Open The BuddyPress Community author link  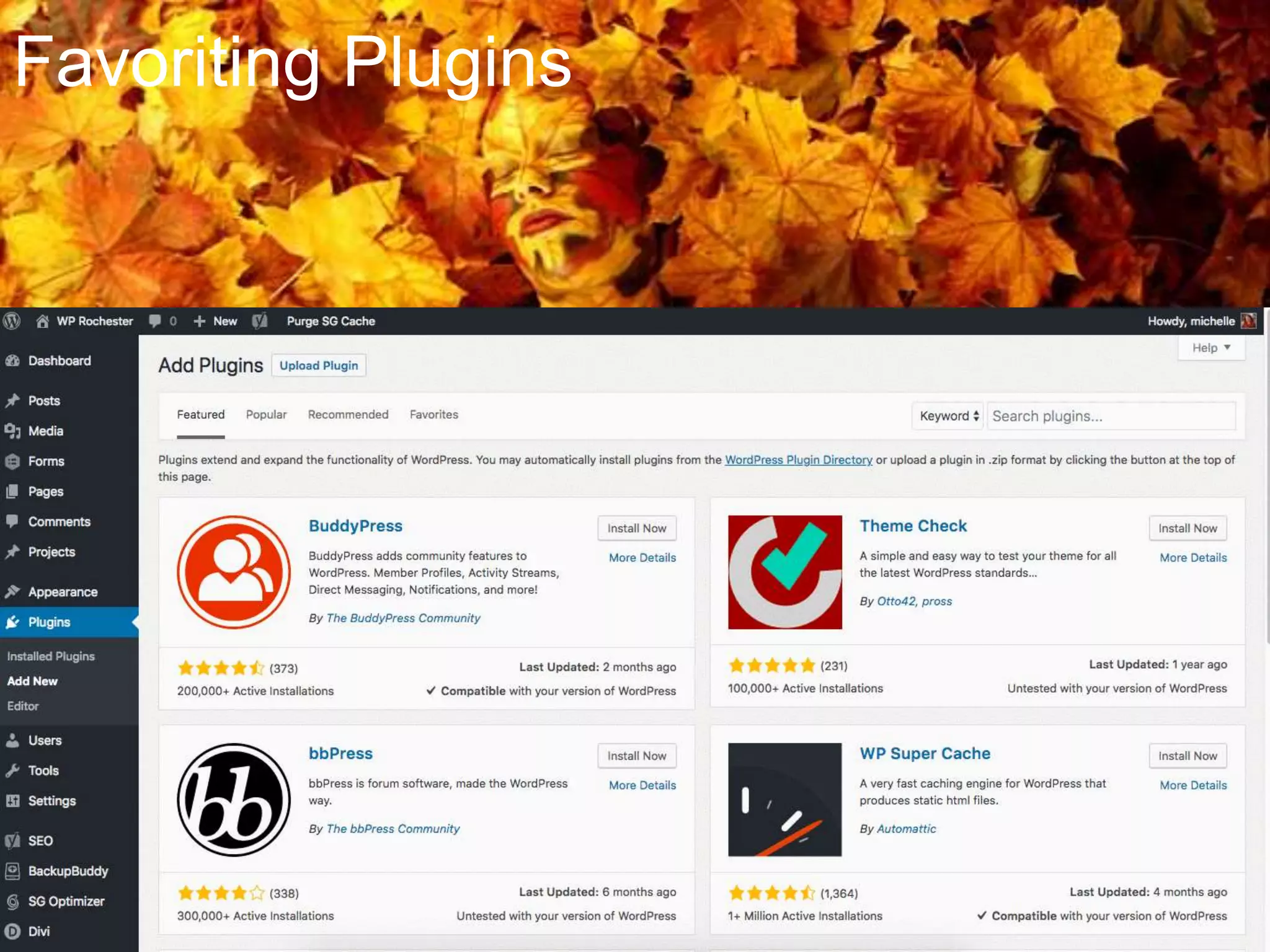coord(404,618)
